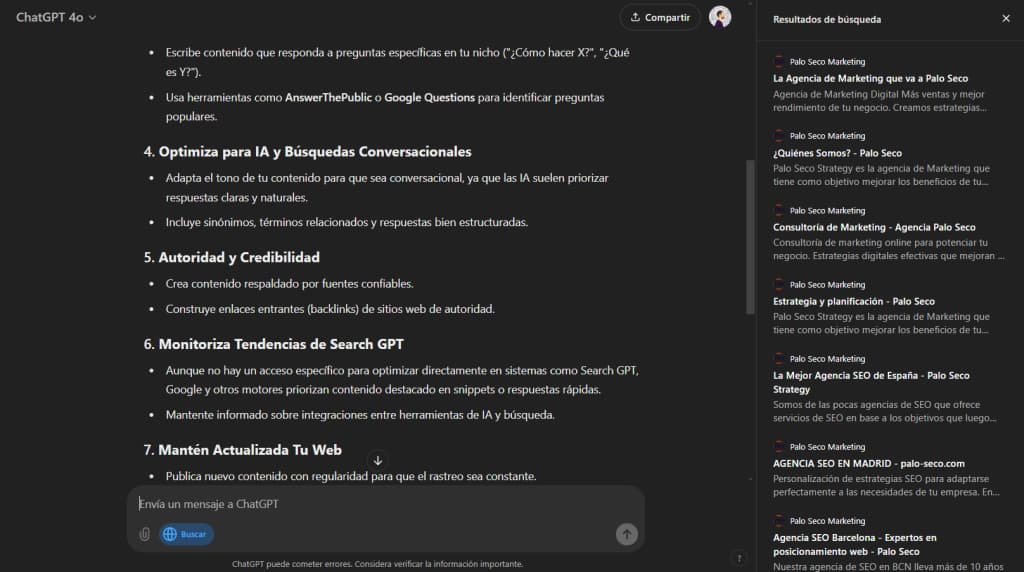Type in the message input field

pyautogui.click(x=380, y=504)
